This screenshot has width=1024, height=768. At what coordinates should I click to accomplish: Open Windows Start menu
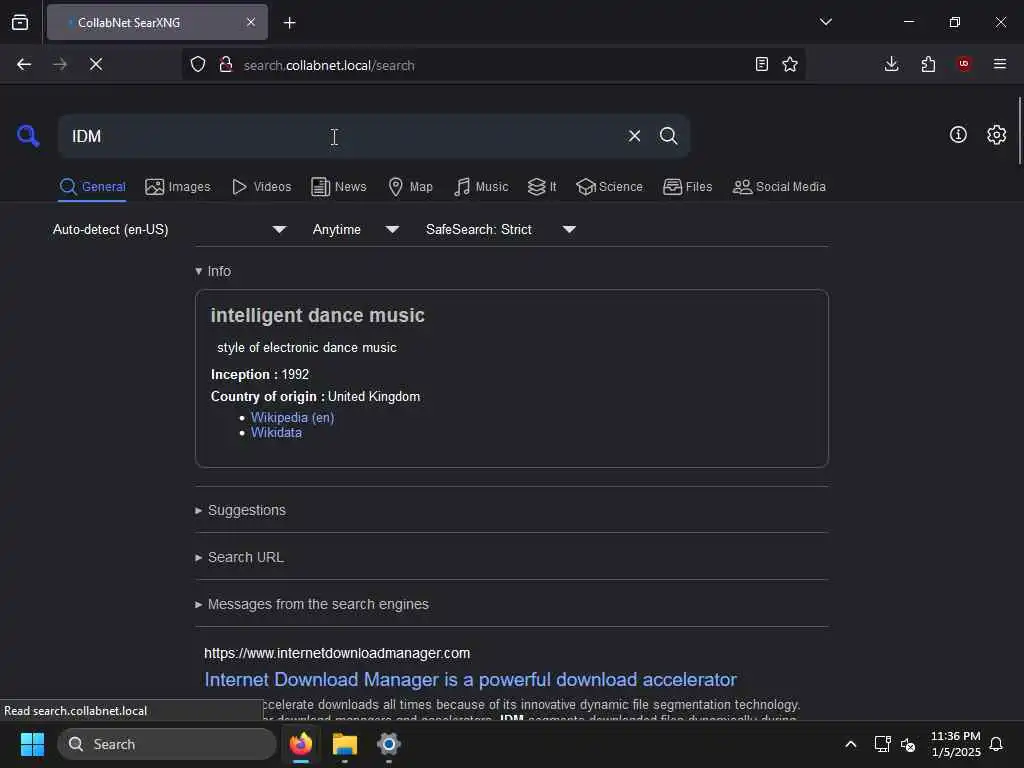pos(32,744)
